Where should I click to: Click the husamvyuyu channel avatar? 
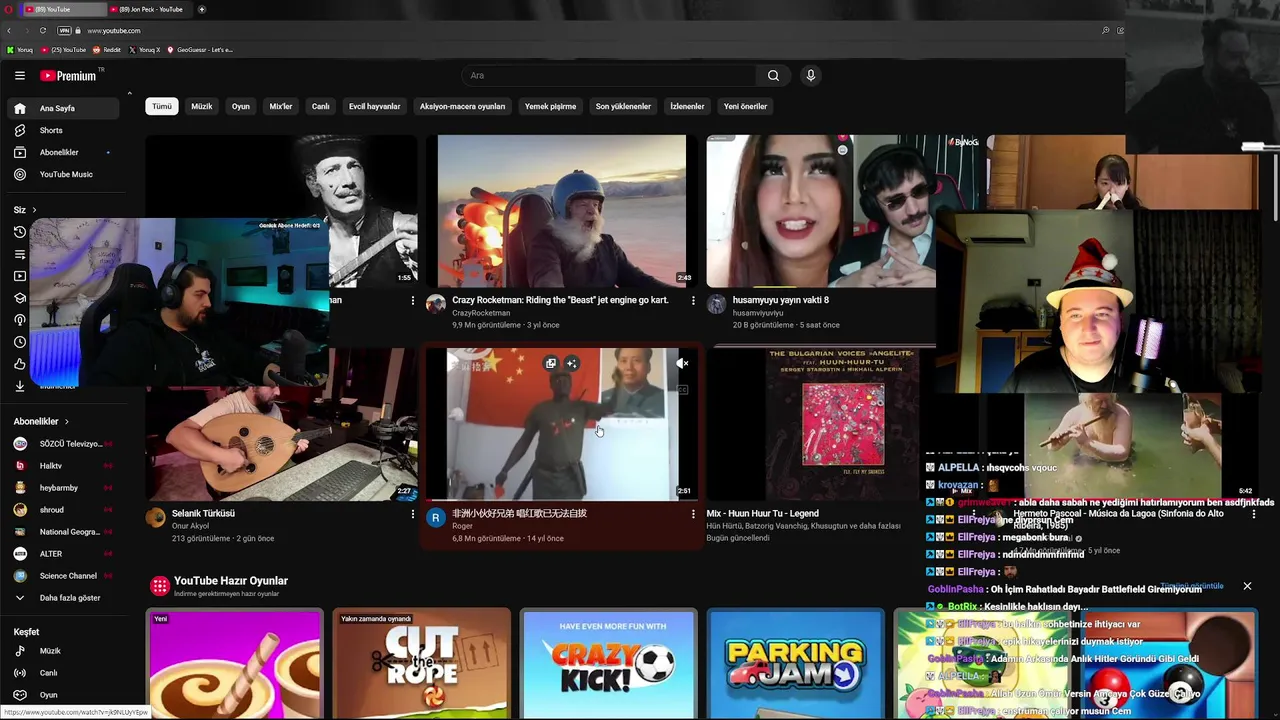click(x=716, y=304)
